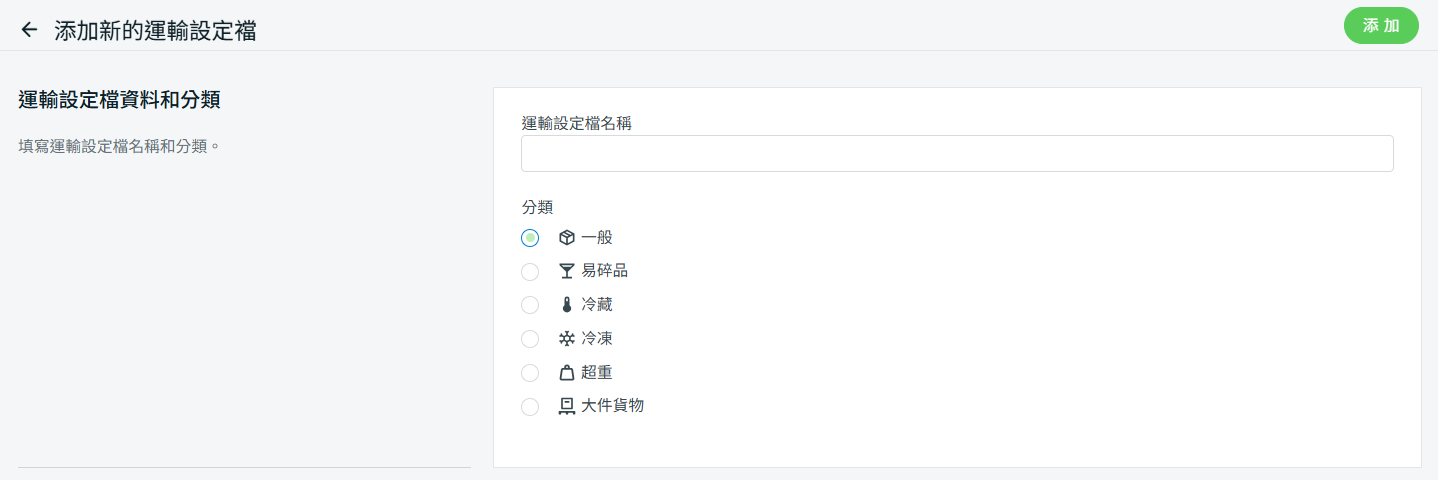Select the 易碎品 radio button
The height and width of the screenshot is (480, 1438).
[x=530, y=272]
